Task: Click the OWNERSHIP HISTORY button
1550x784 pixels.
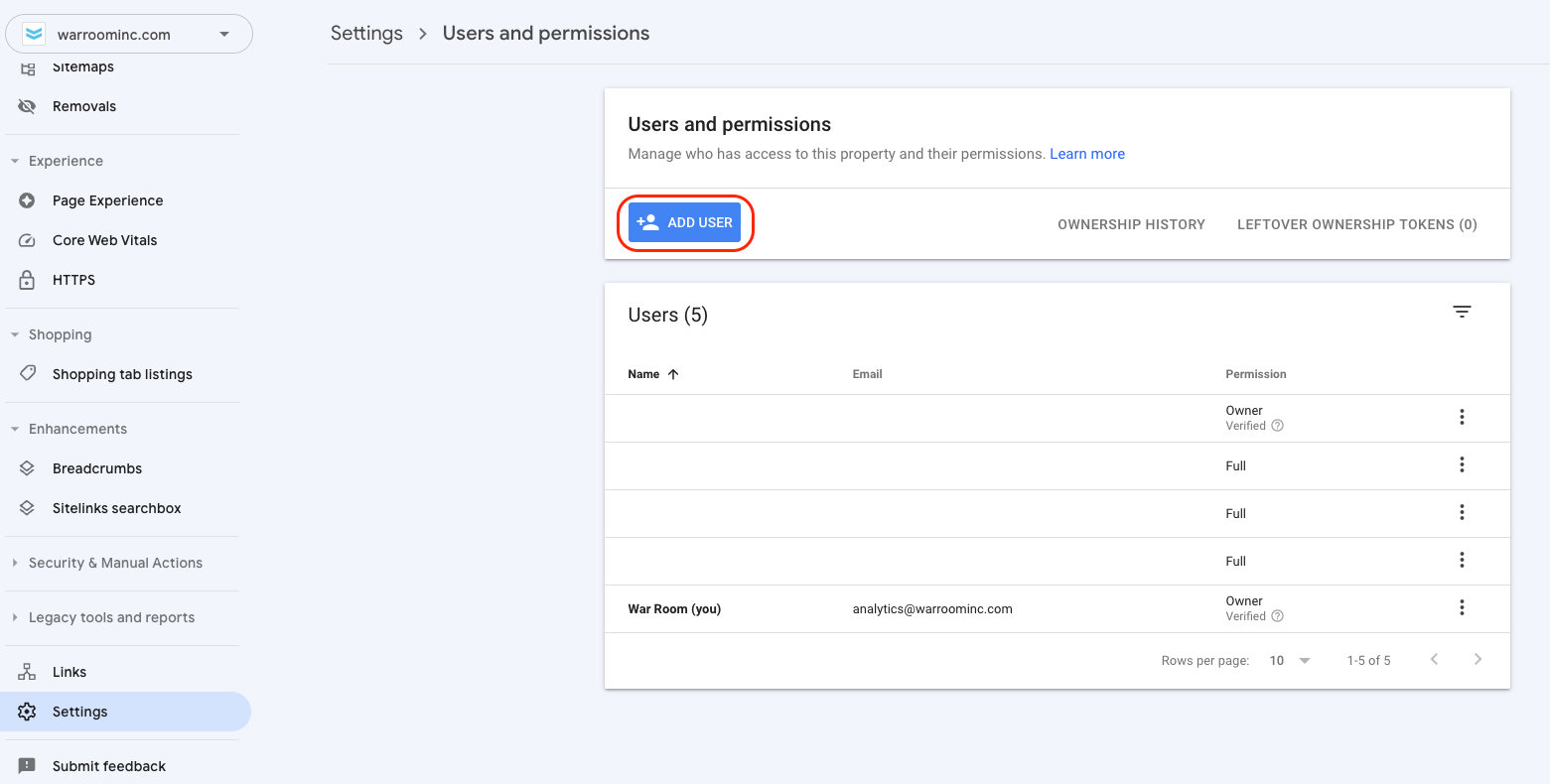Action: 1131,224
